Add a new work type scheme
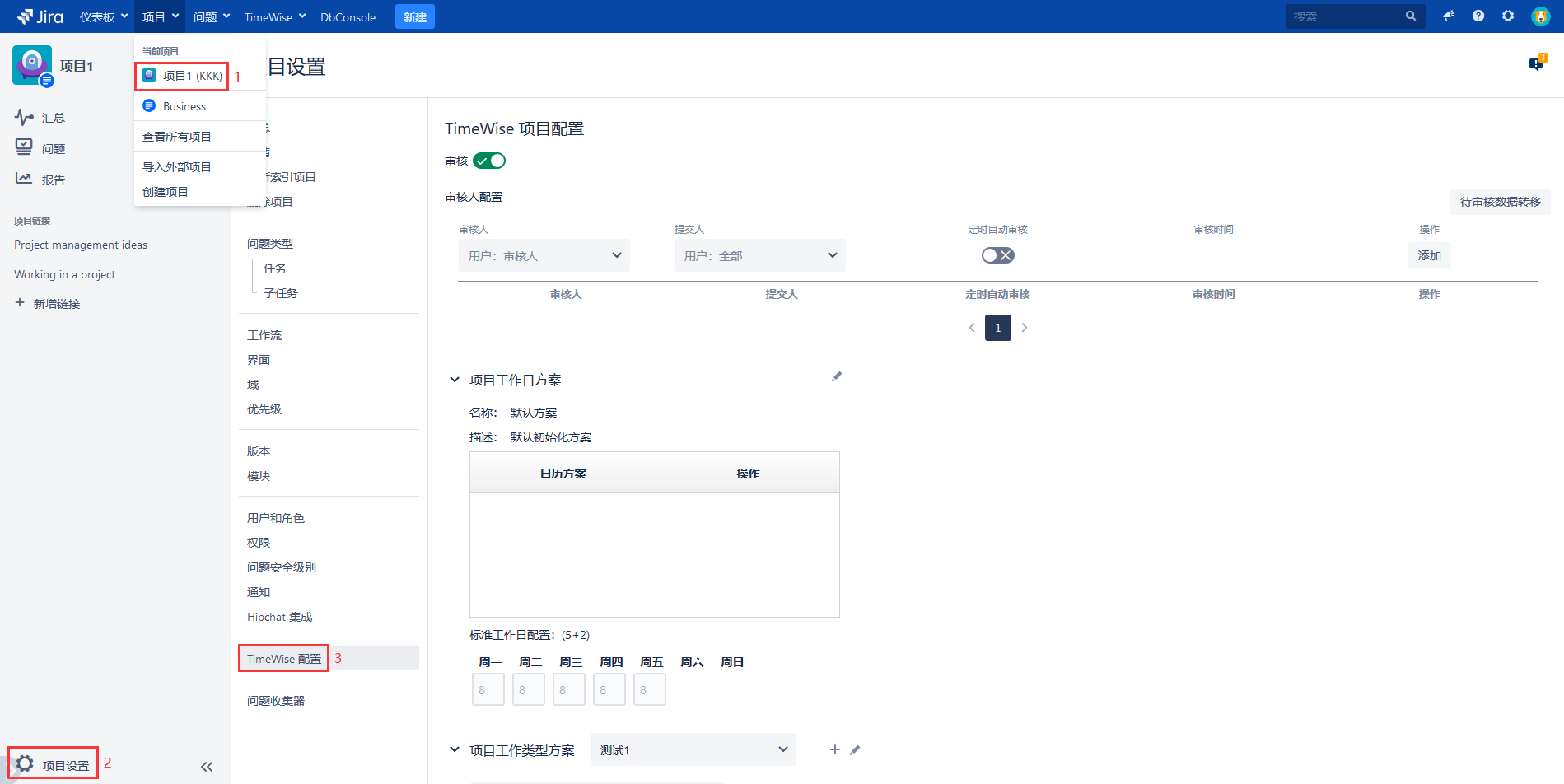Image resolution: width=1564 pixels, height=784 pixels. pyautogui.click(x=834, y=749)
